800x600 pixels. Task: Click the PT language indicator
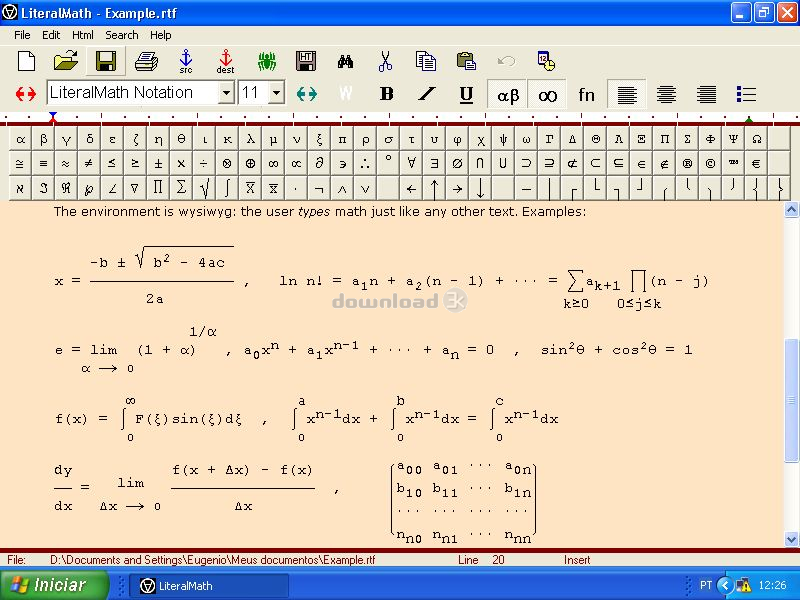point(705,585)
